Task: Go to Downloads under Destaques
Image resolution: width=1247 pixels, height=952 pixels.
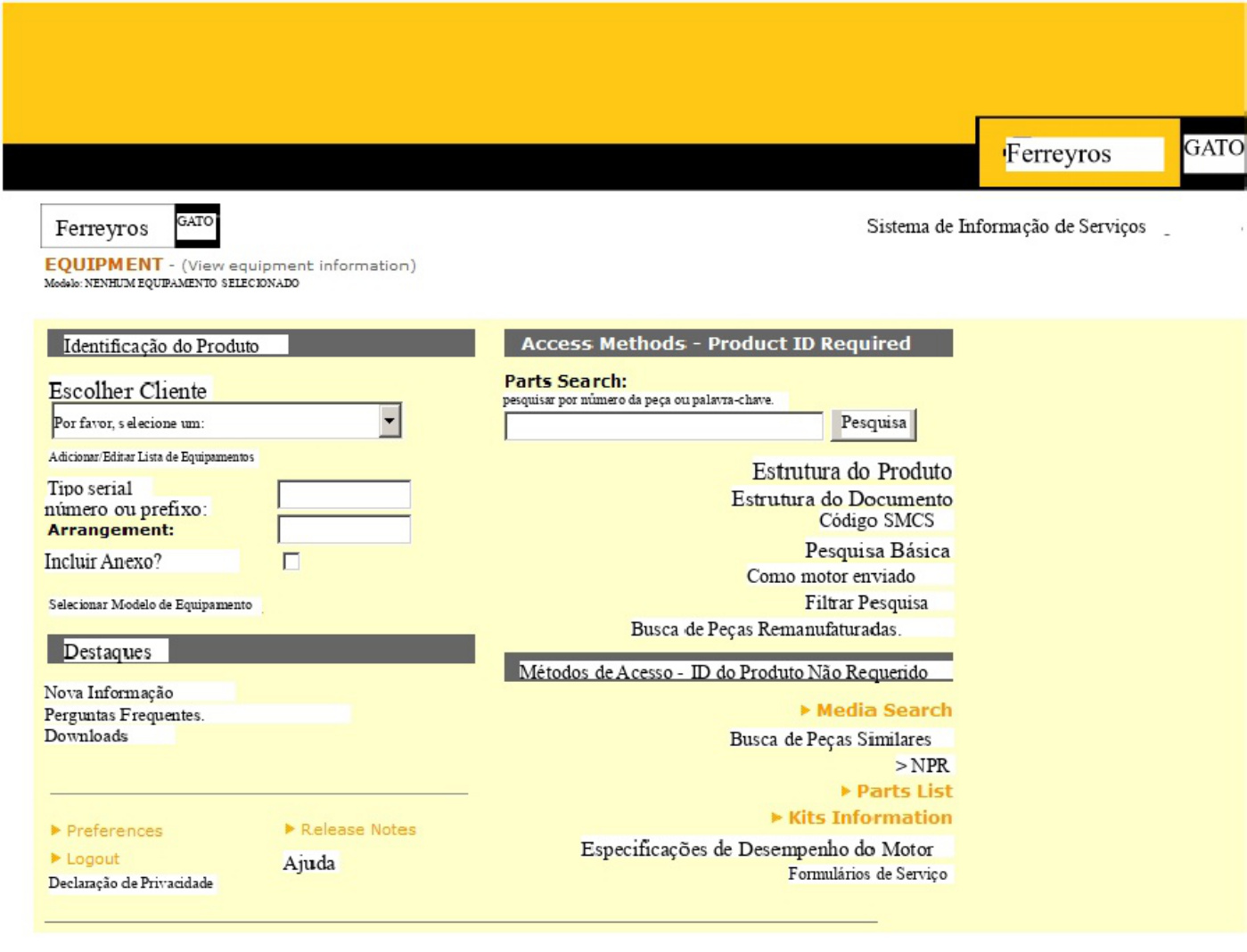Action: [86, 736]
